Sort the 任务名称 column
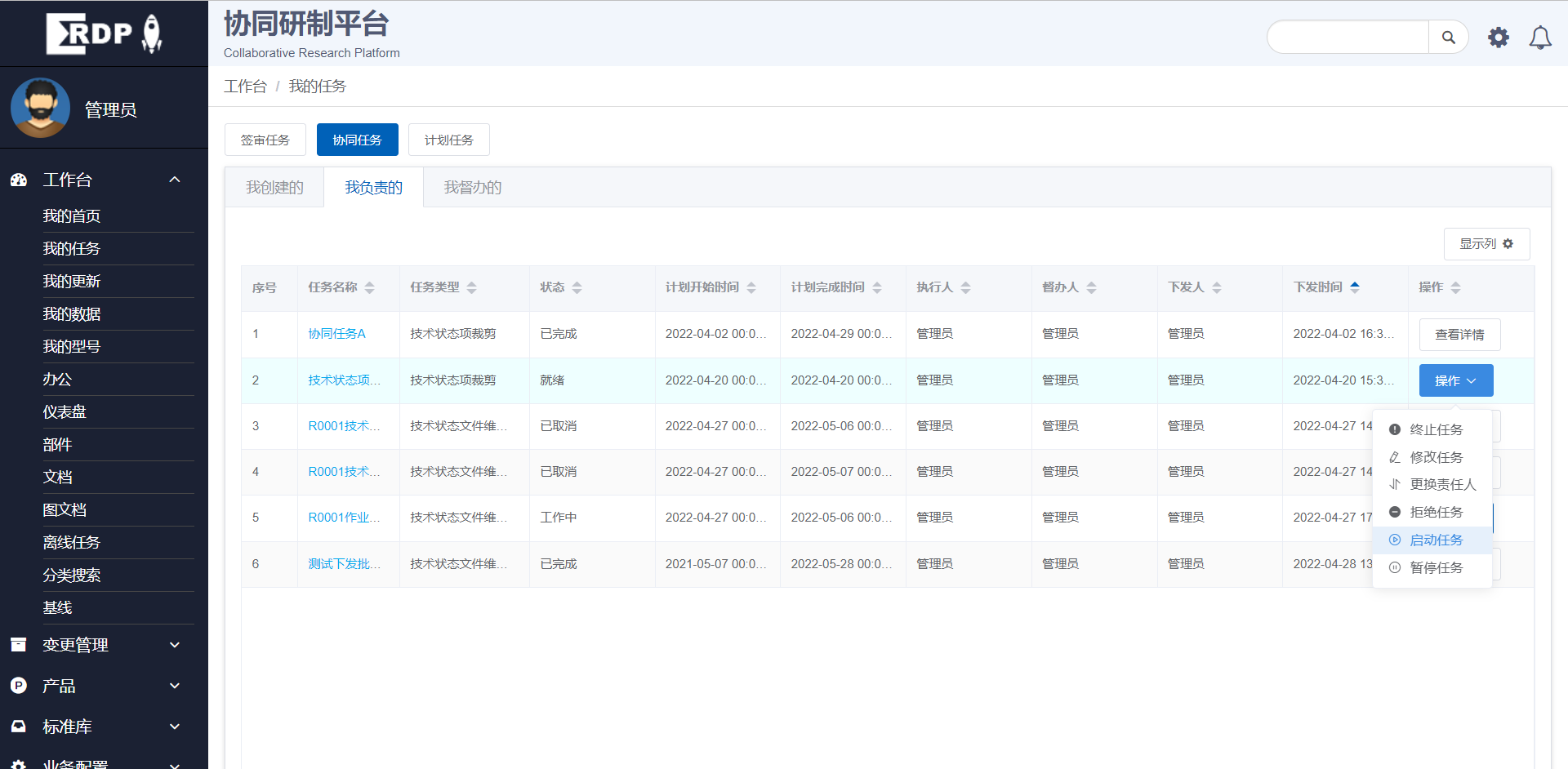 click(x=369, y=287)
